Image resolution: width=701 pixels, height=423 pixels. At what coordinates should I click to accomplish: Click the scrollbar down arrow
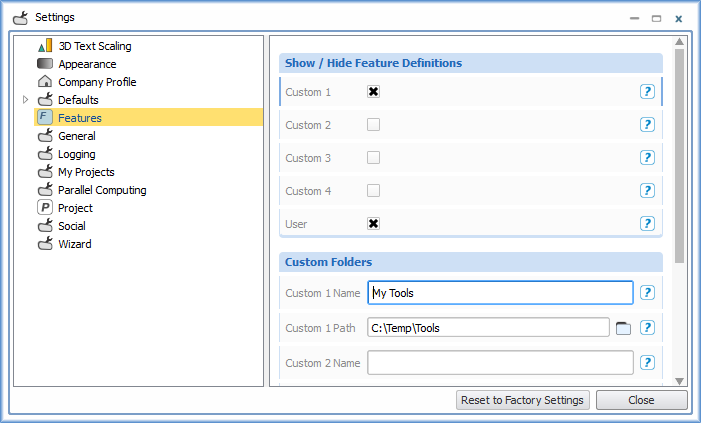[x=680, y=381]
